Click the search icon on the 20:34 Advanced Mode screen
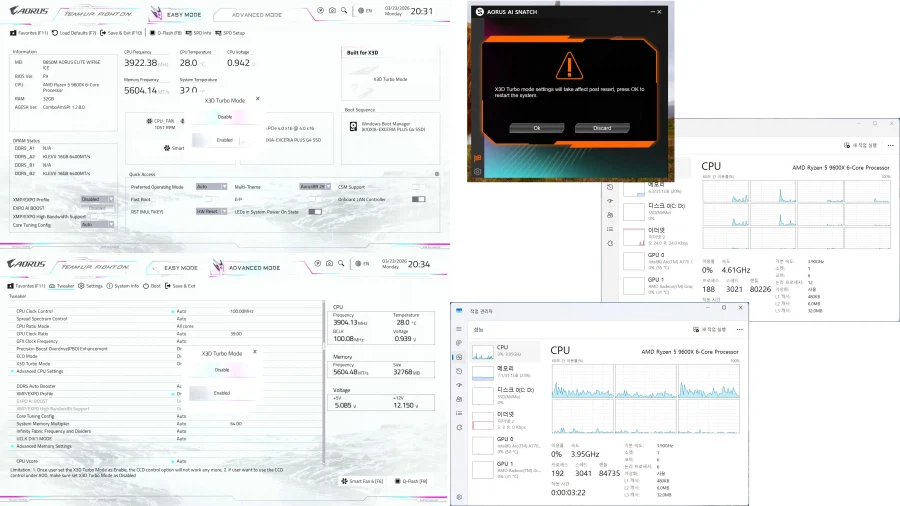This screenshot has width=900, height=506. (x=341, y=263)
